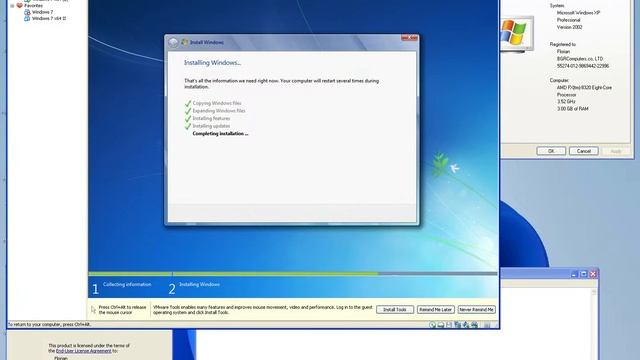Click the Installing updates text

pos(211,126)
